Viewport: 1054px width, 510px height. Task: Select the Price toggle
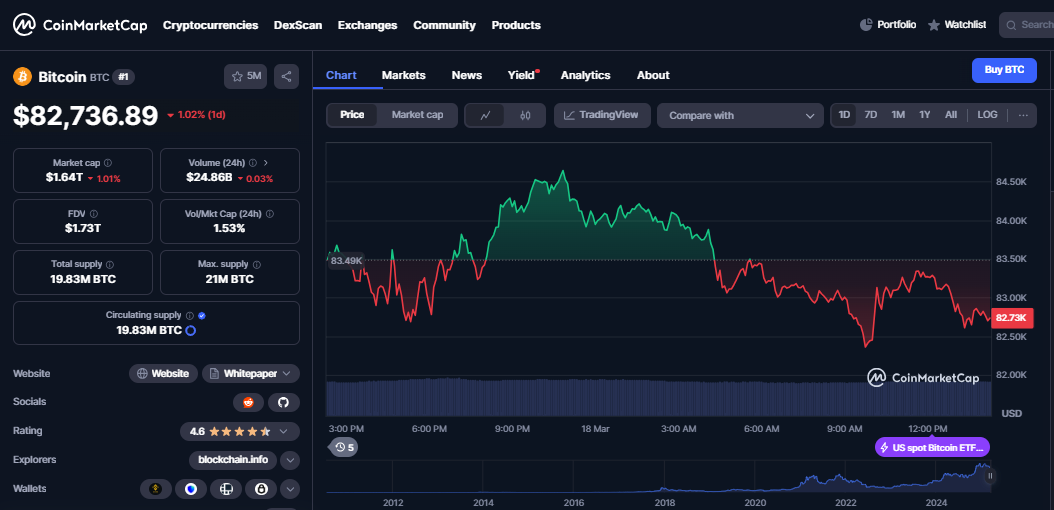(x=352, y=115)
